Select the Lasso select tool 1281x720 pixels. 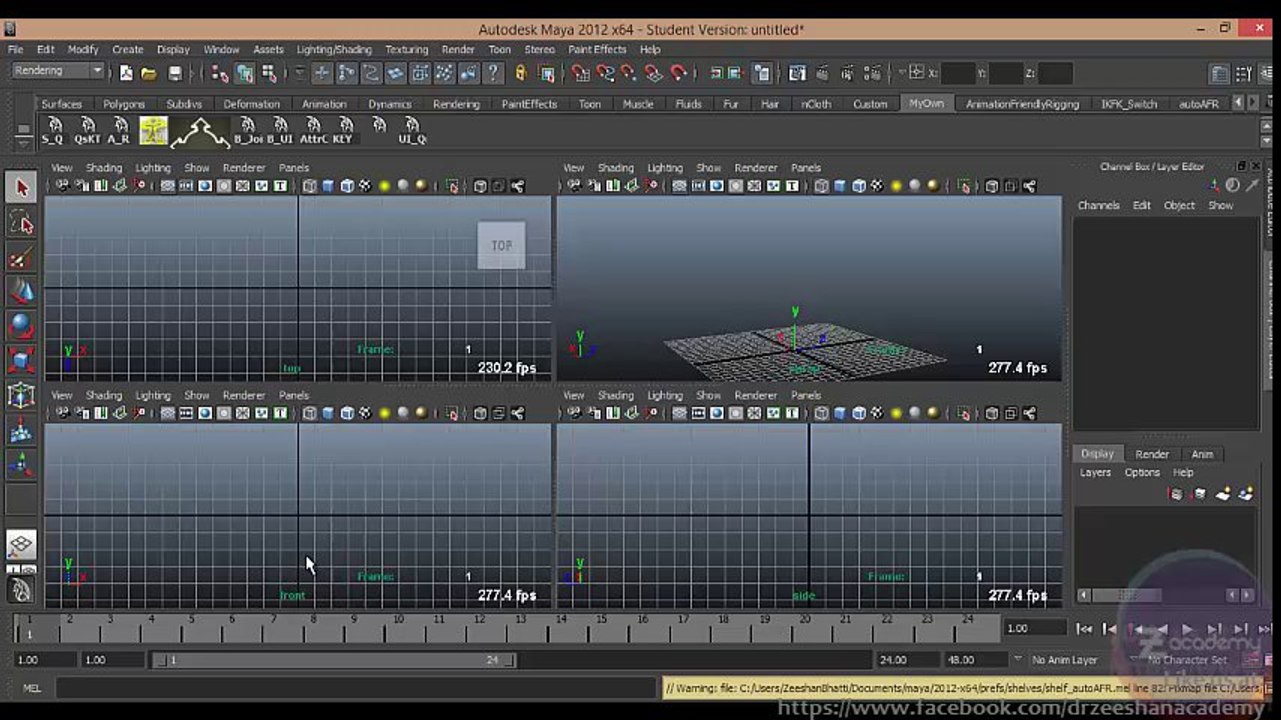(21, 223)
